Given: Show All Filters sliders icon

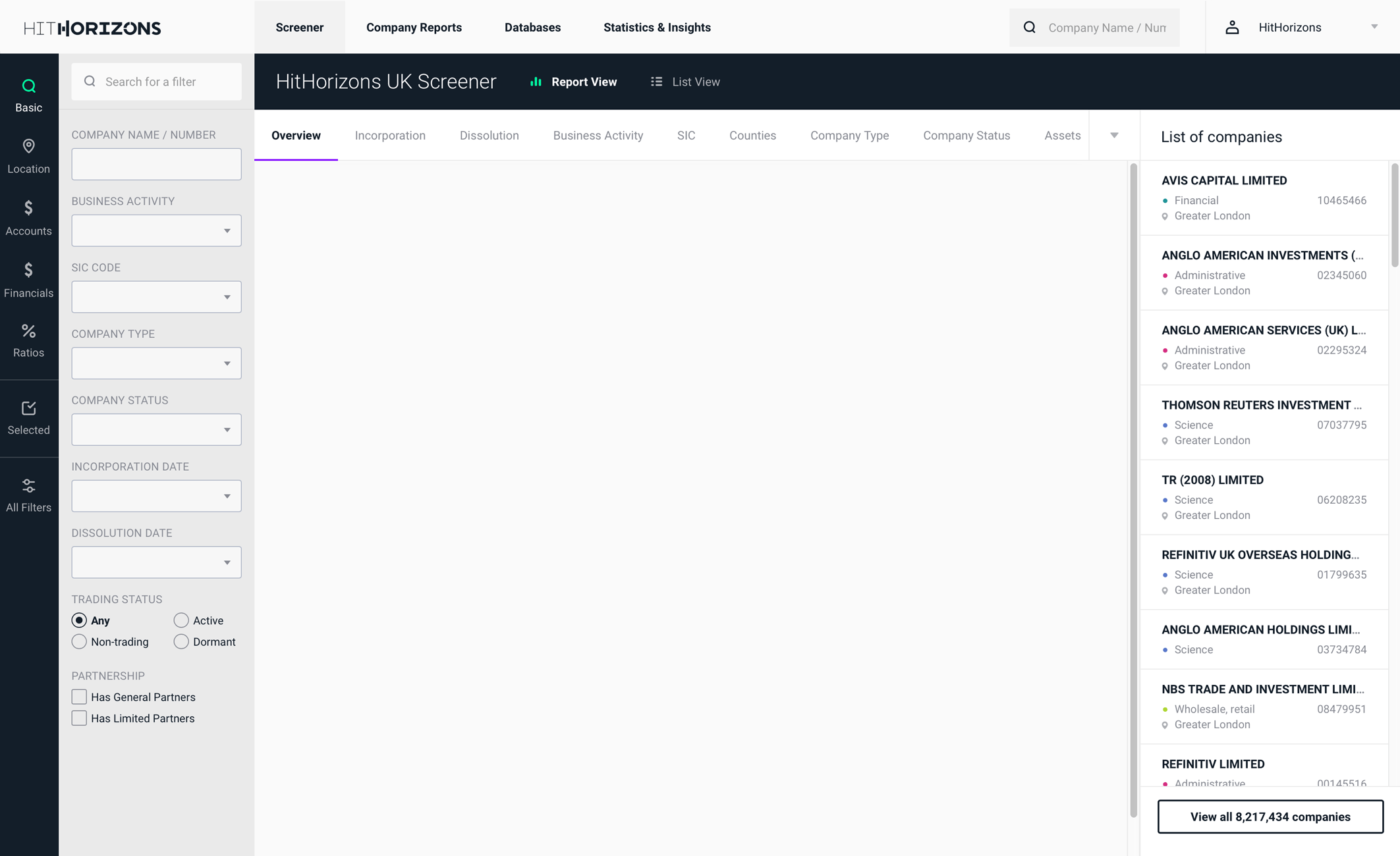Looking at the screenshot, I should (x=28, y=486).
